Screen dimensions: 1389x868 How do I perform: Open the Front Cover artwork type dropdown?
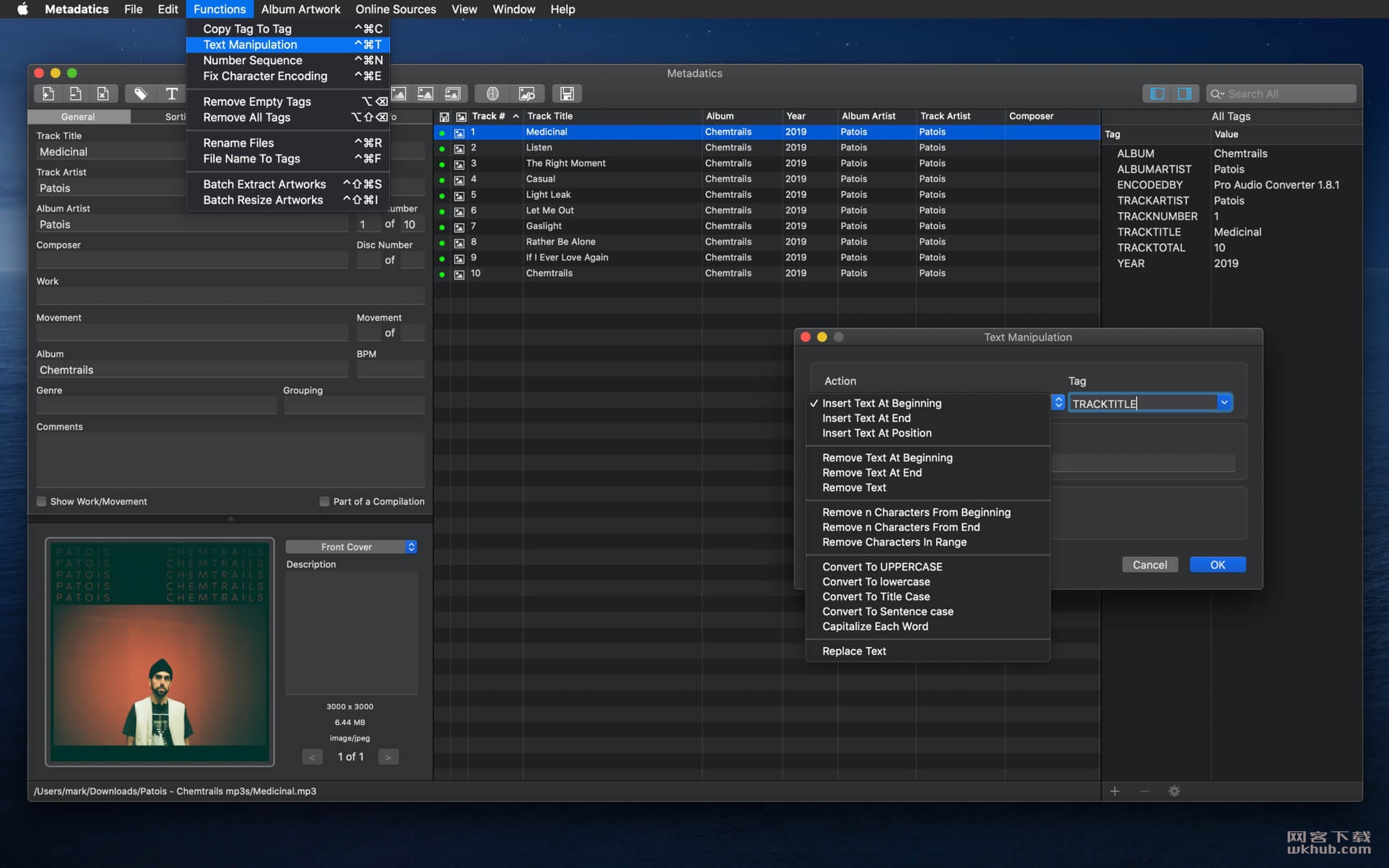pyautogui.click(x=351, y=547)
